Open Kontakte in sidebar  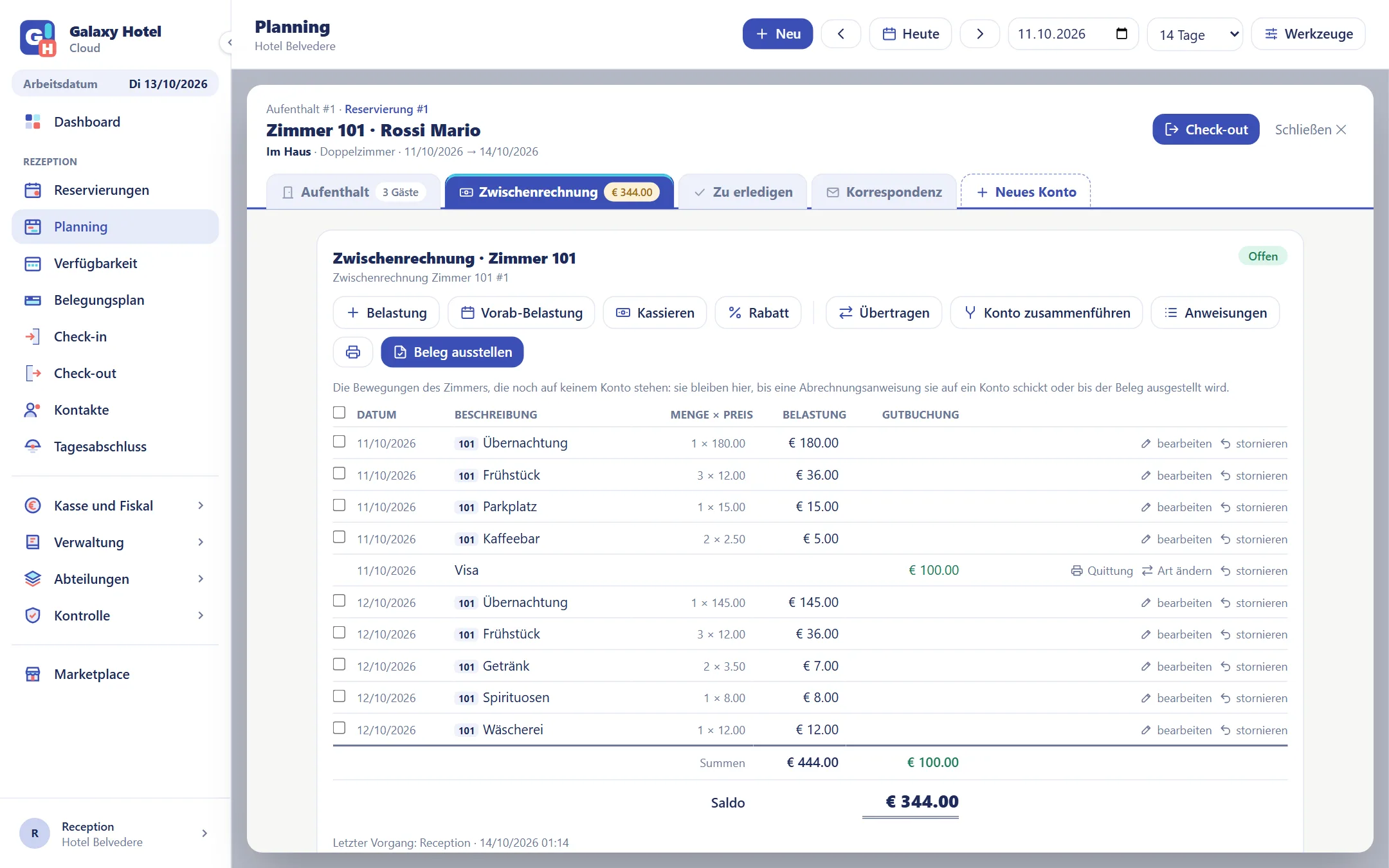115,410
